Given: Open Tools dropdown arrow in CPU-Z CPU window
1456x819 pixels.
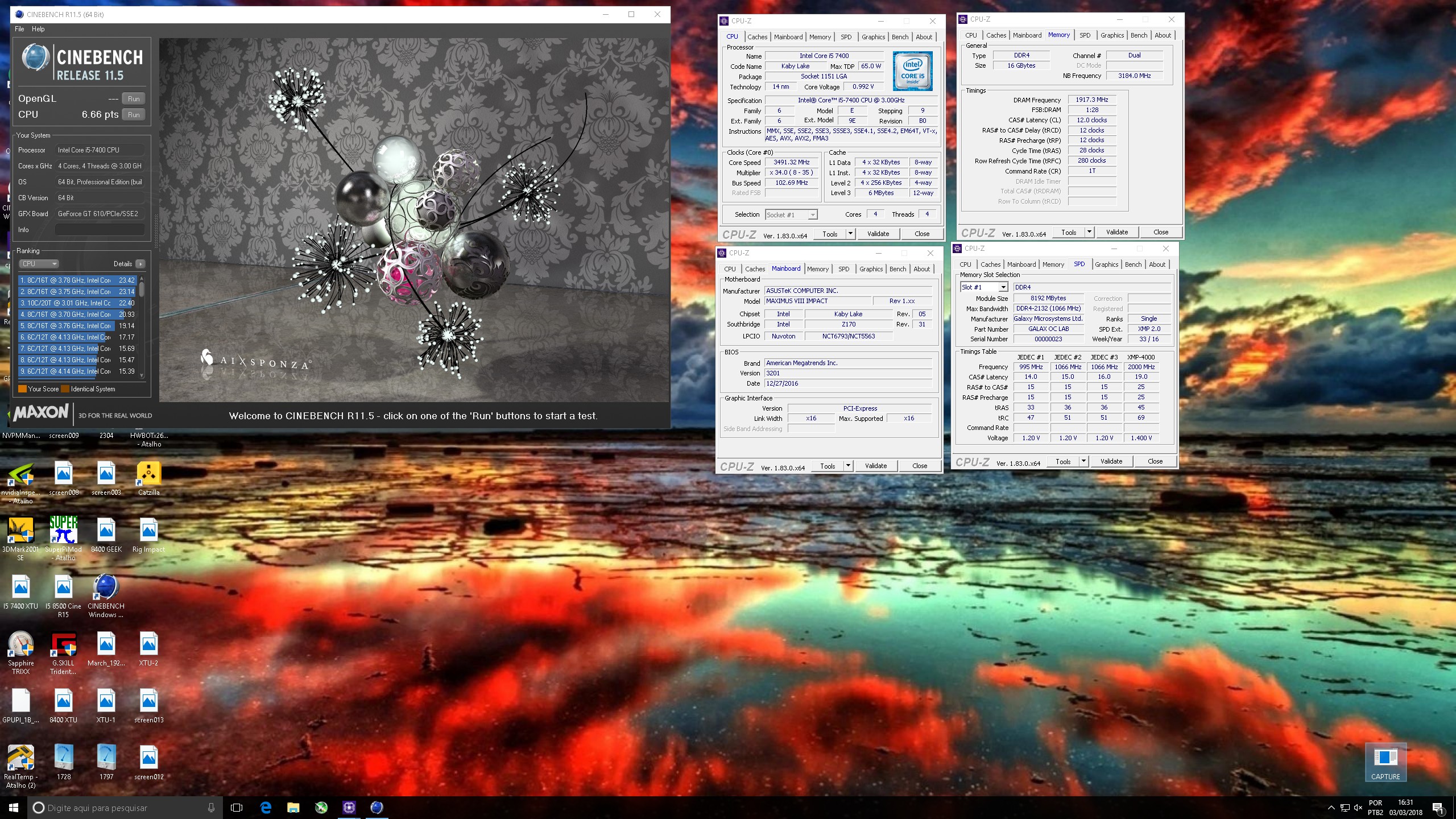Looking at the screenshot, I should point(850,234).
